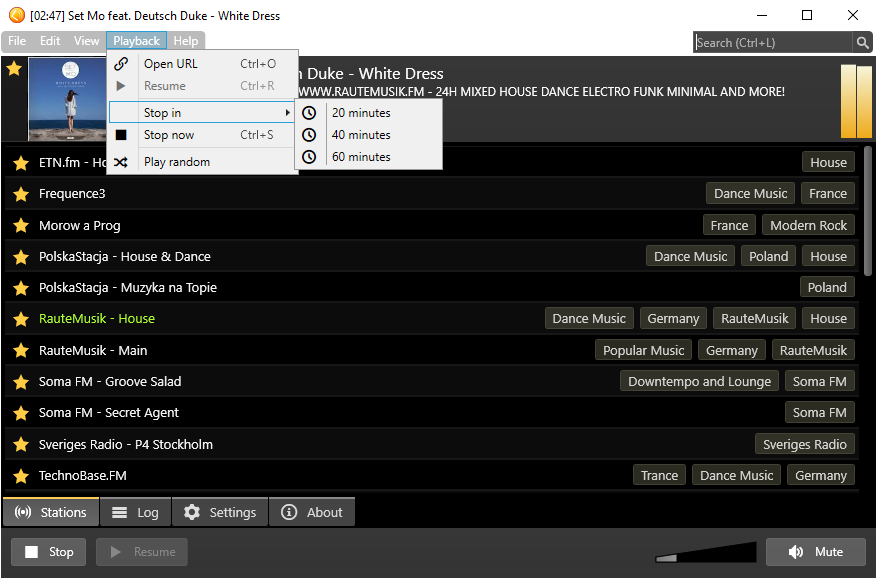
Task: Click the clock icon beside 20 minutes
Action: tap(309, 113)
